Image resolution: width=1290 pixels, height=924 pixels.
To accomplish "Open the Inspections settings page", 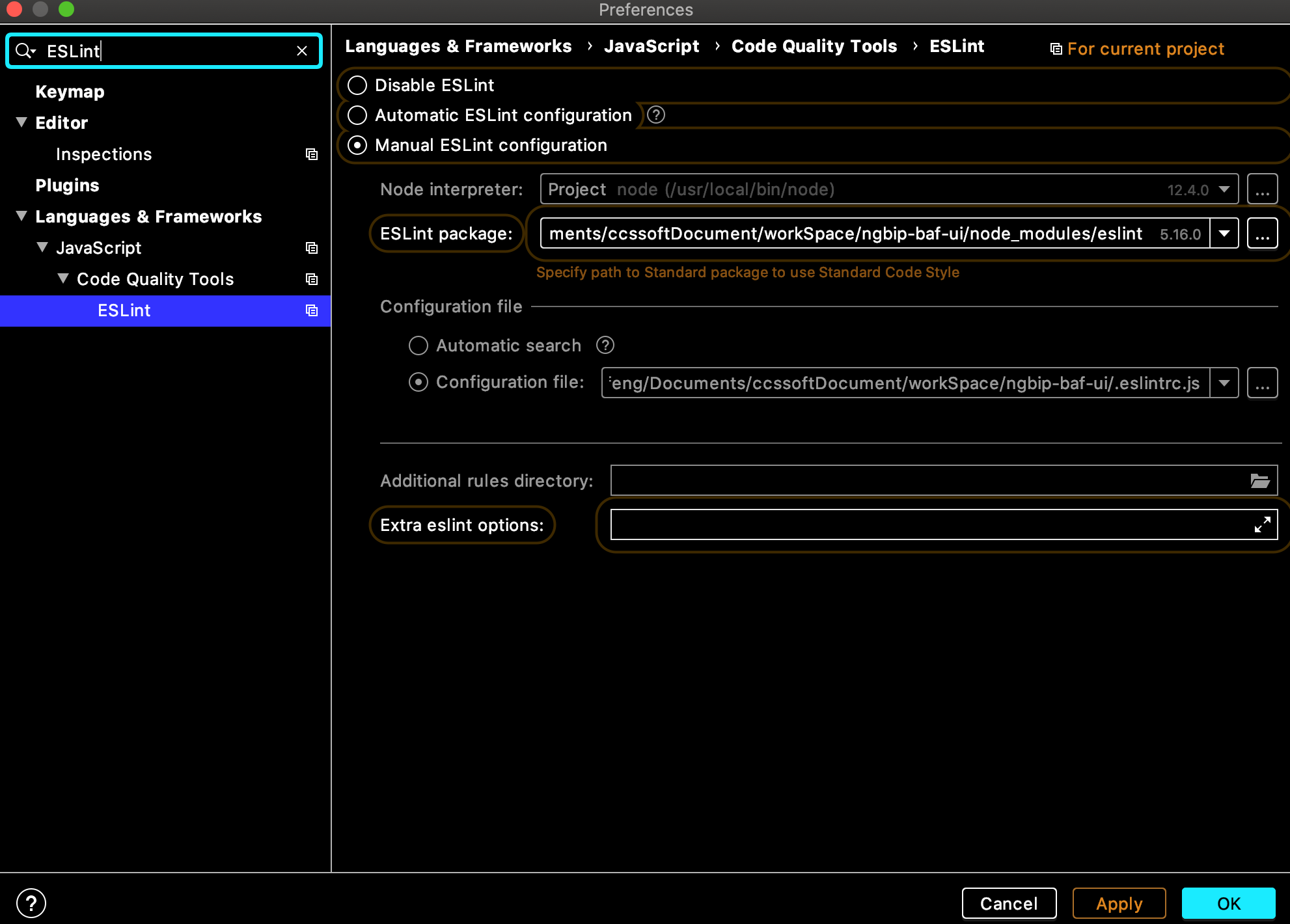I will point(103,154).
